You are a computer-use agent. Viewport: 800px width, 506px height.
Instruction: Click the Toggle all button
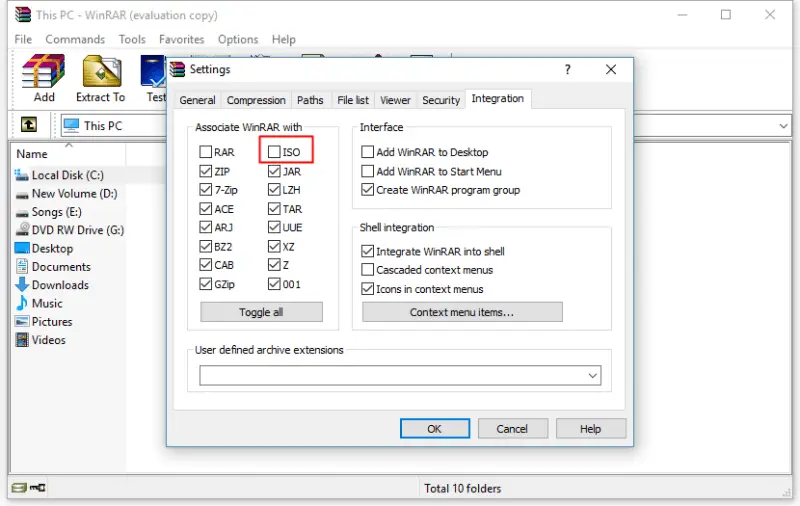(x=261, y=312)
